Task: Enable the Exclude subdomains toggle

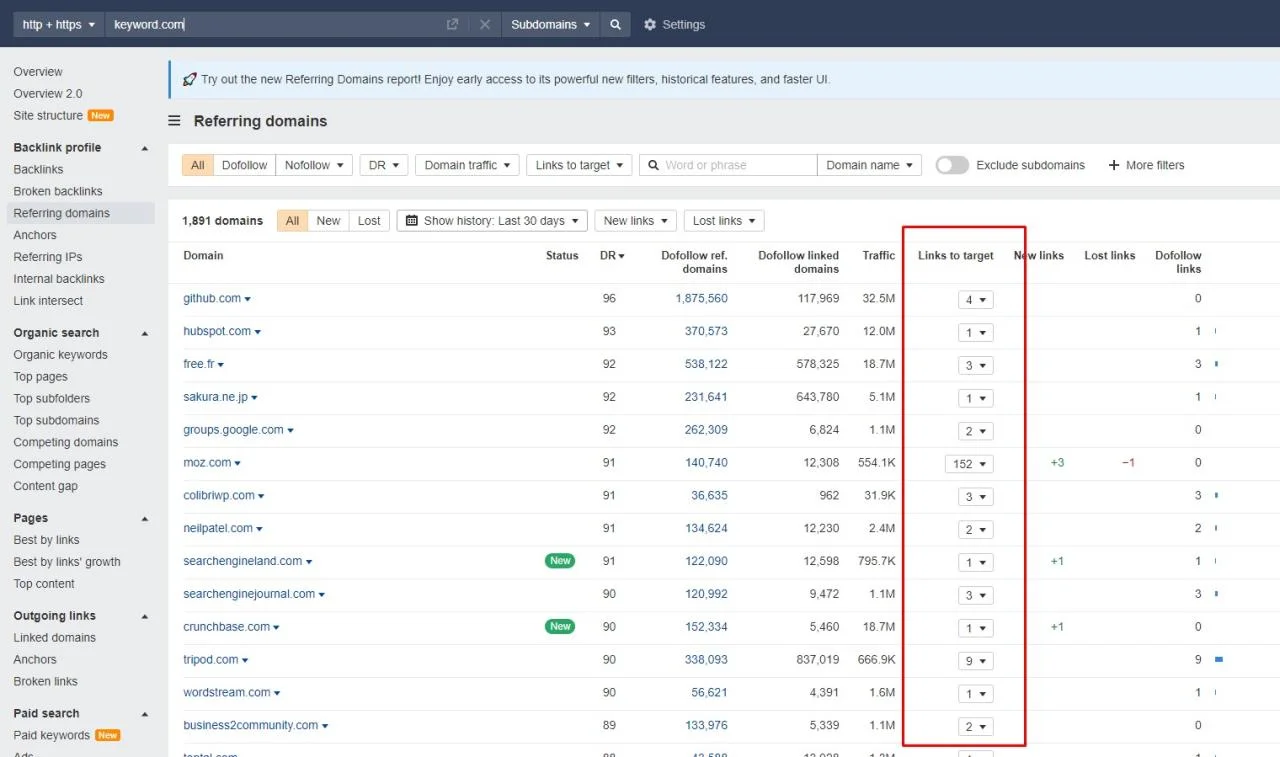Action: pyautogui.click(x=951, y=164)
